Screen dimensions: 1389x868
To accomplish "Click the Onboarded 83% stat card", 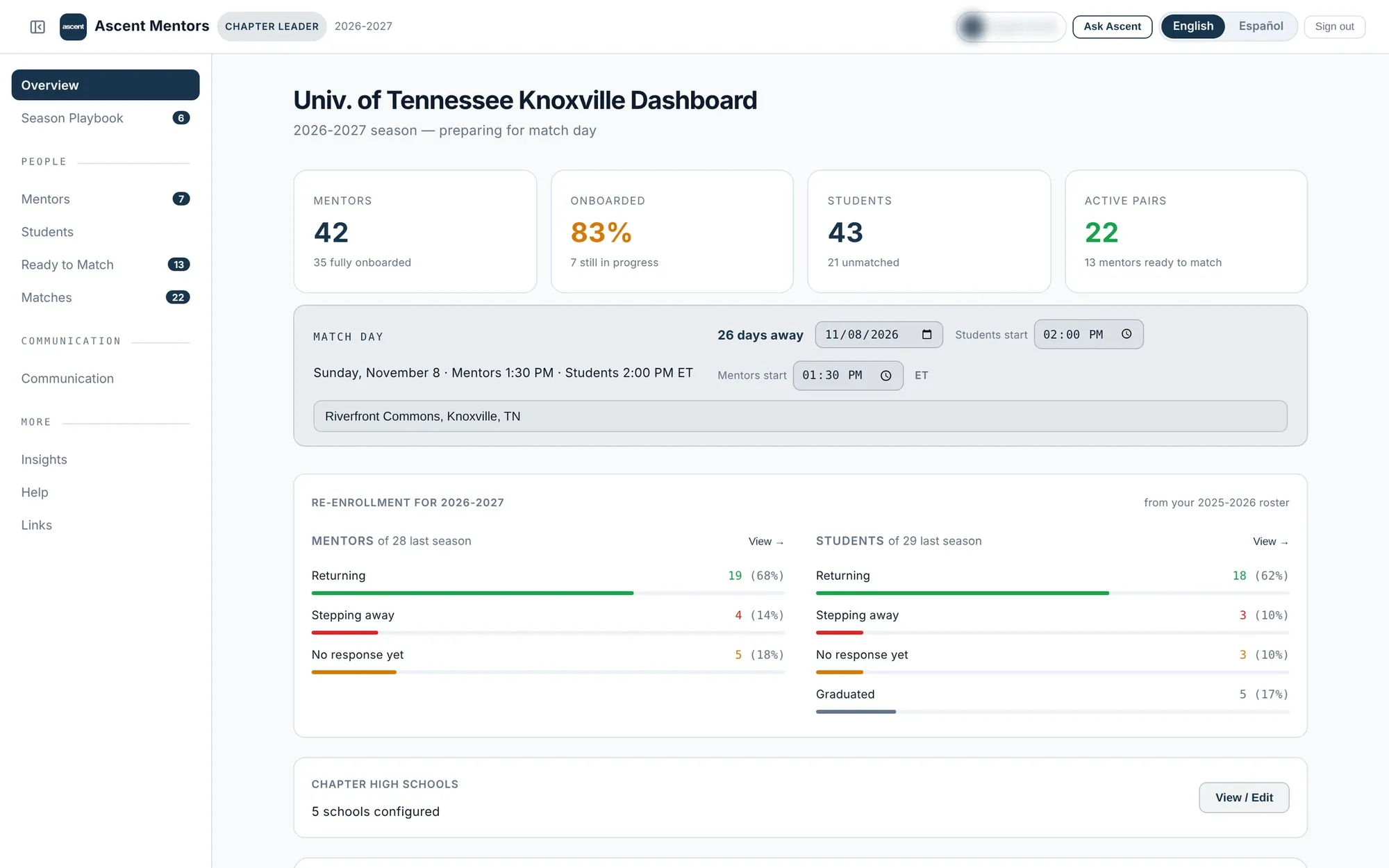I will 672,231.
